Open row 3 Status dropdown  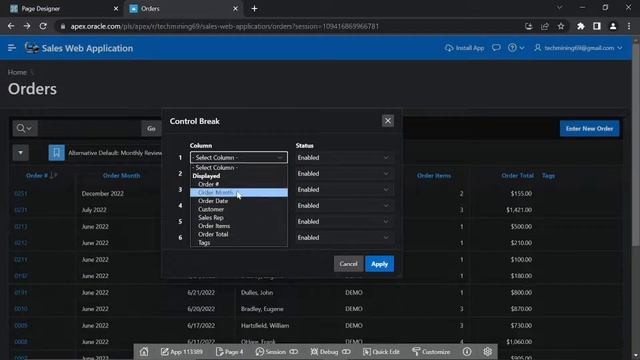(344, 189)
